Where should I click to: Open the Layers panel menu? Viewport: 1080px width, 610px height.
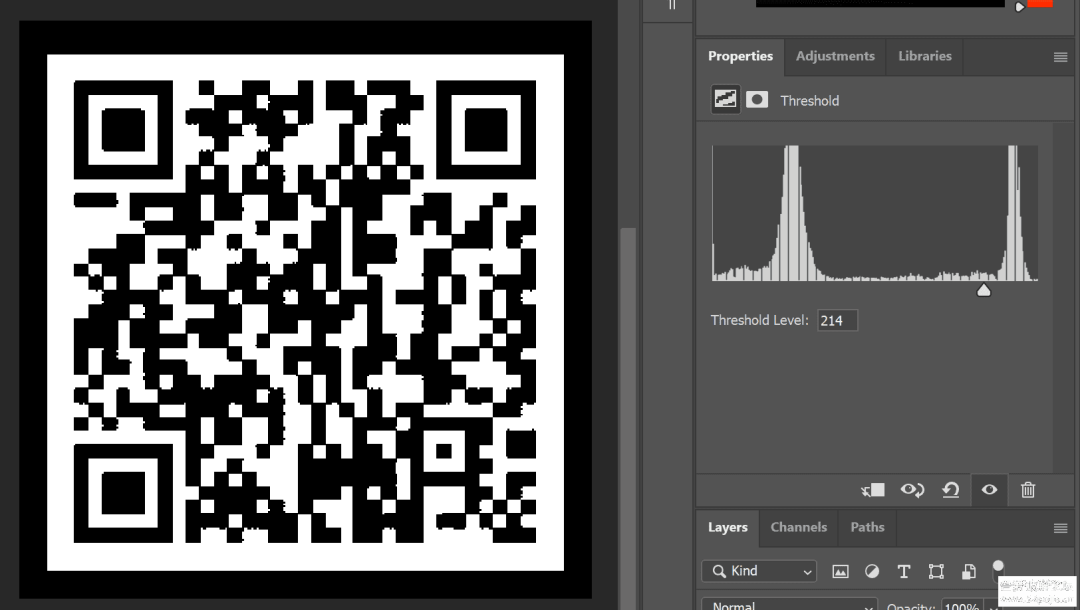pos(1060,528)
